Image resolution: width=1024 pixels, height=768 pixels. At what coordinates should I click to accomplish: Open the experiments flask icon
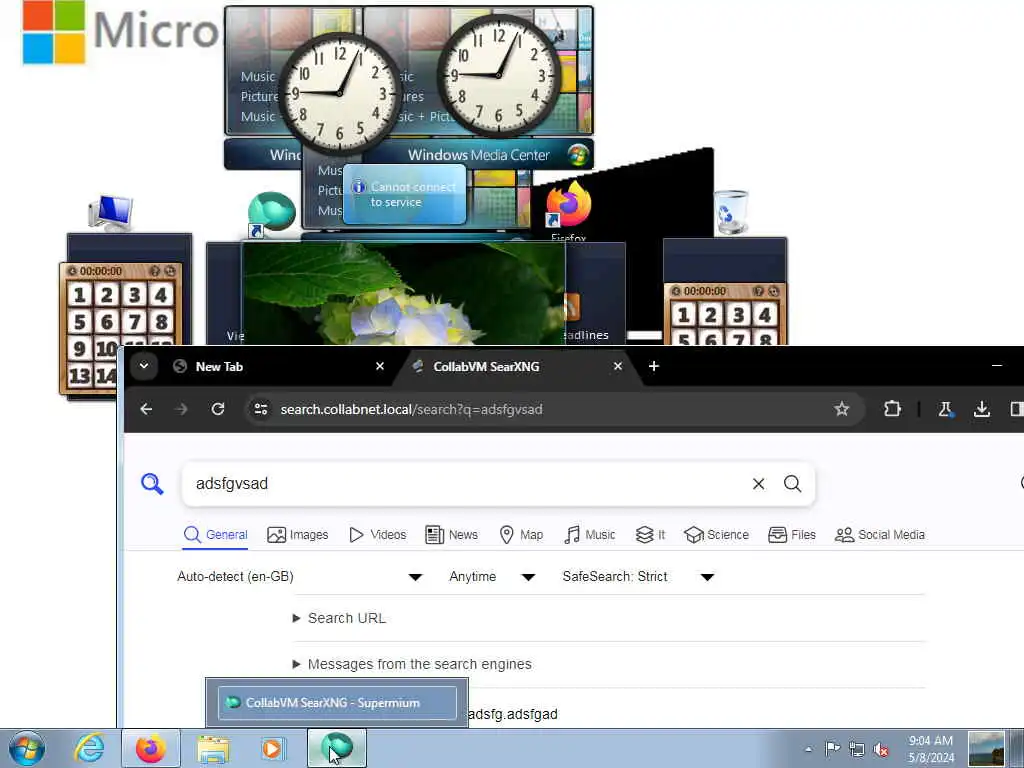(x=945, y=409)
